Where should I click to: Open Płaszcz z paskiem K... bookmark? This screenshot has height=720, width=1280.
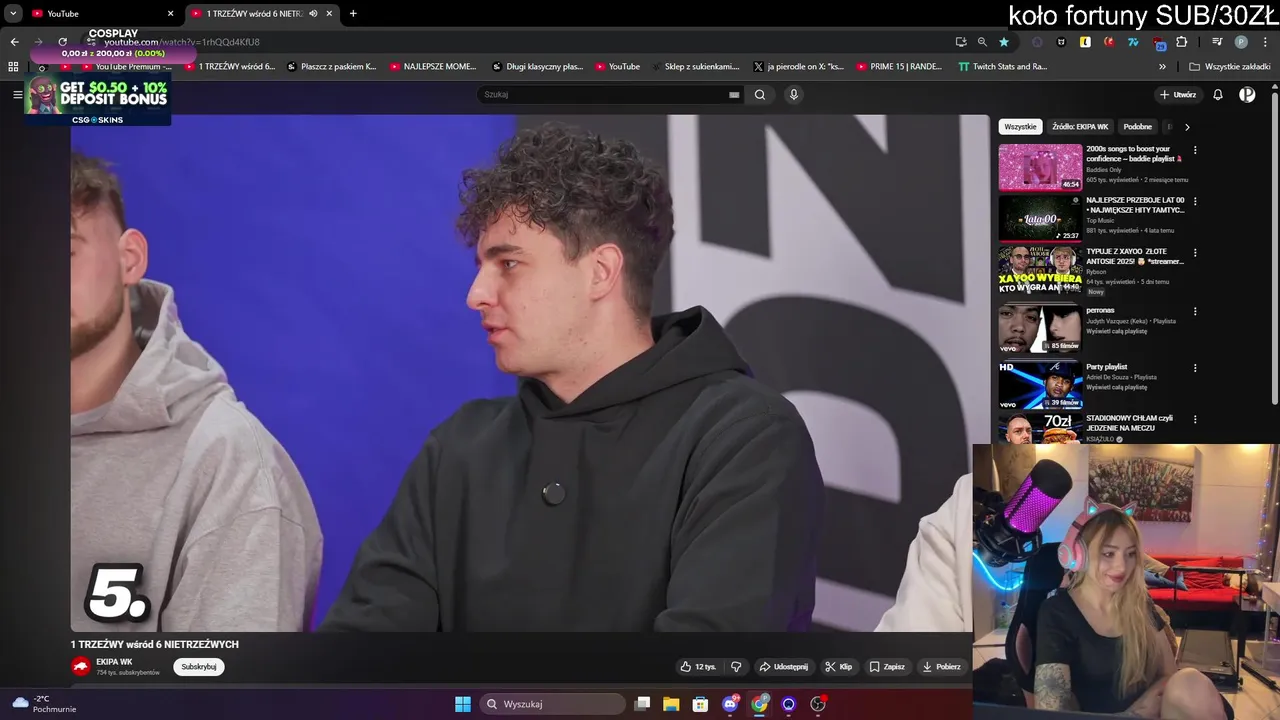331,67
